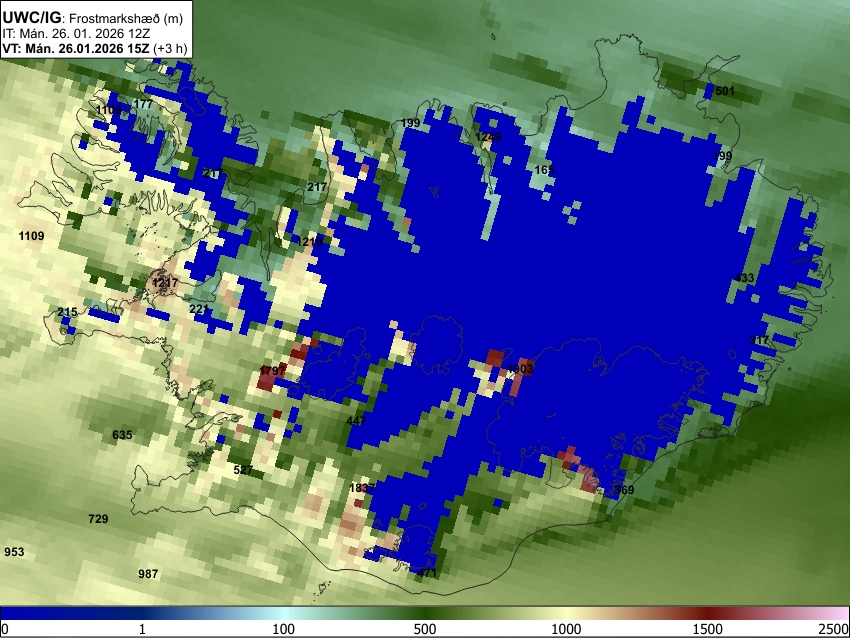Click the map value label 317

(x=759, y=340)
